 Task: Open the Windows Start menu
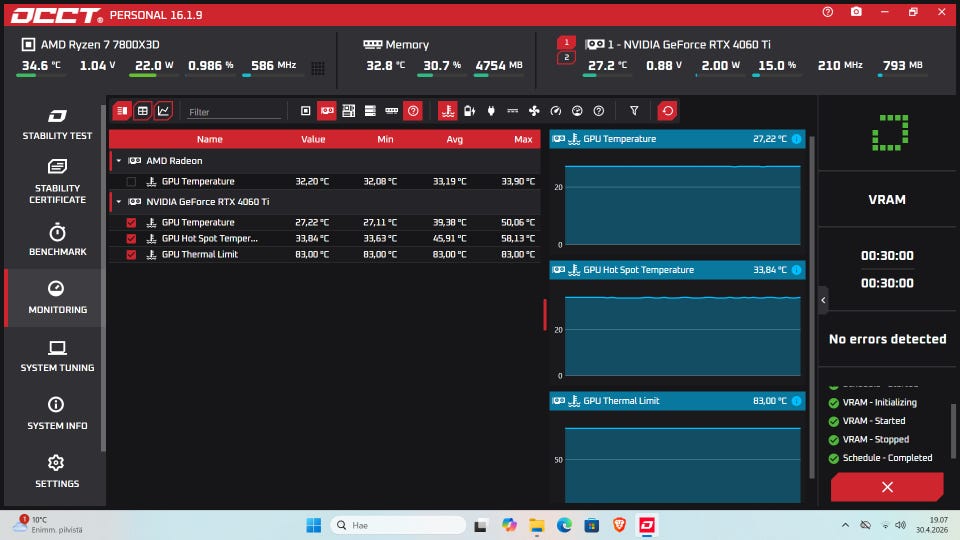313,525
